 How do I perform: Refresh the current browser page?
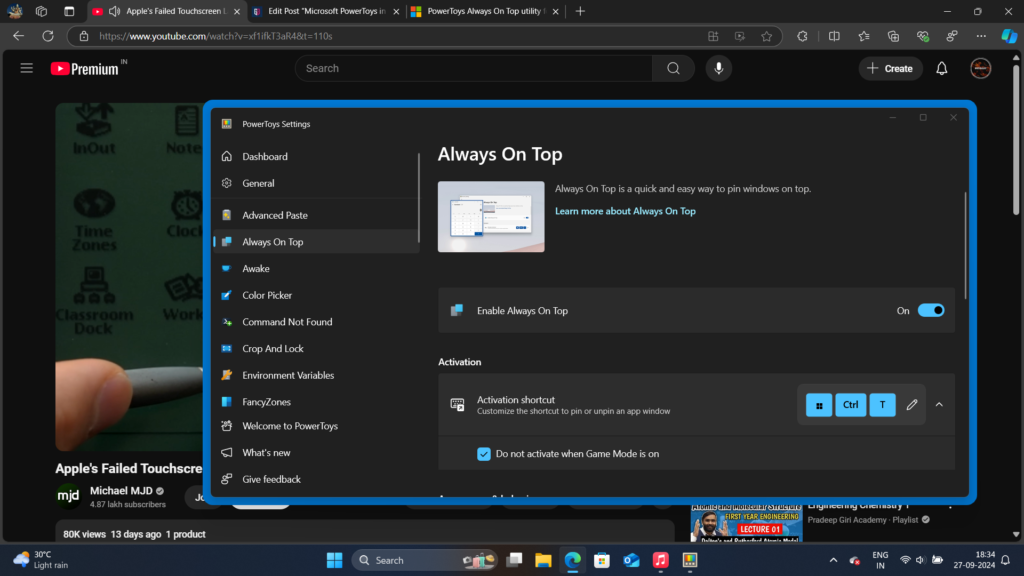[x=48, y=36]
